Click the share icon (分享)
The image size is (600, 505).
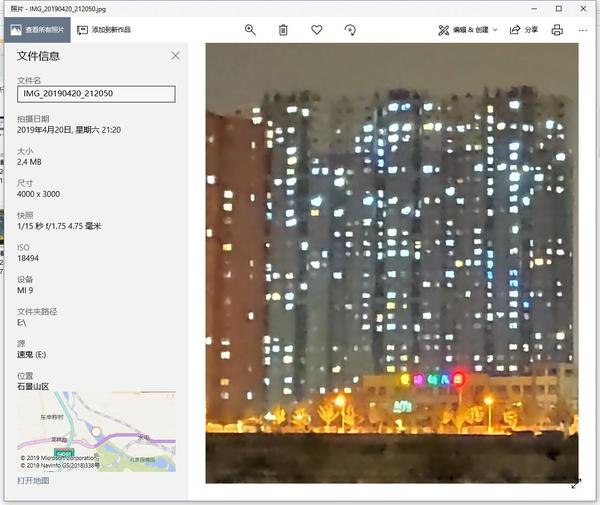515,30
